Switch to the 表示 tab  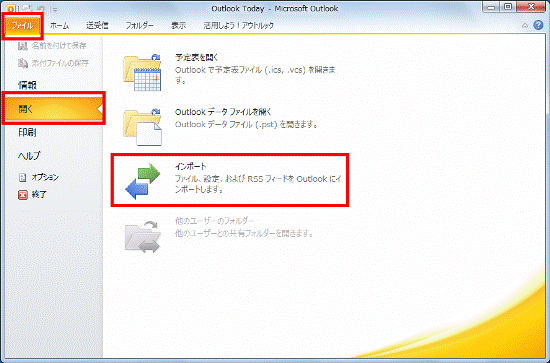(x=179, y=26)
